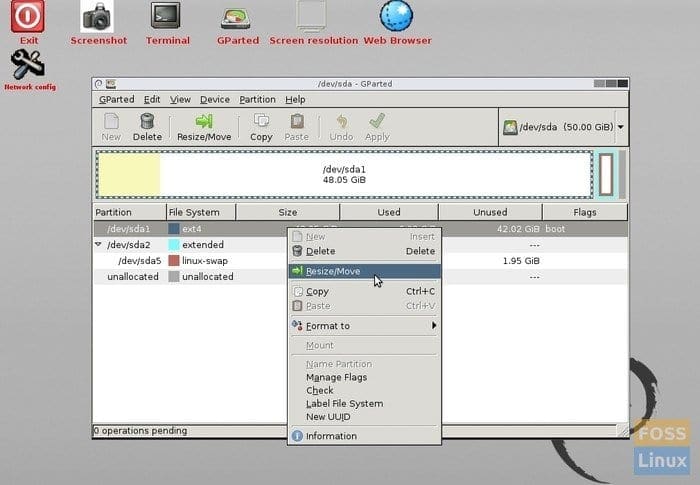
Task: Collapse the /dev/sda2 tree triangle
Action: tap(98, 244)
